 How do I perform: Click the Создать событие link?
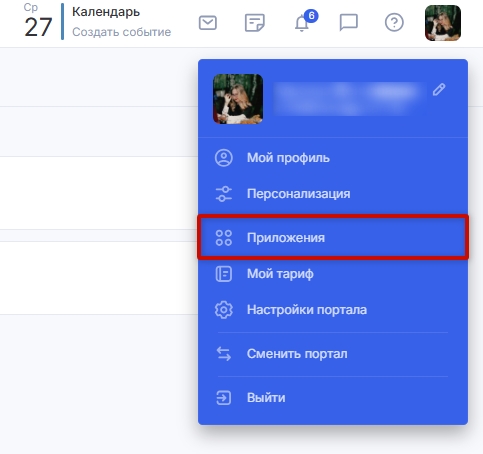[122, 32]
